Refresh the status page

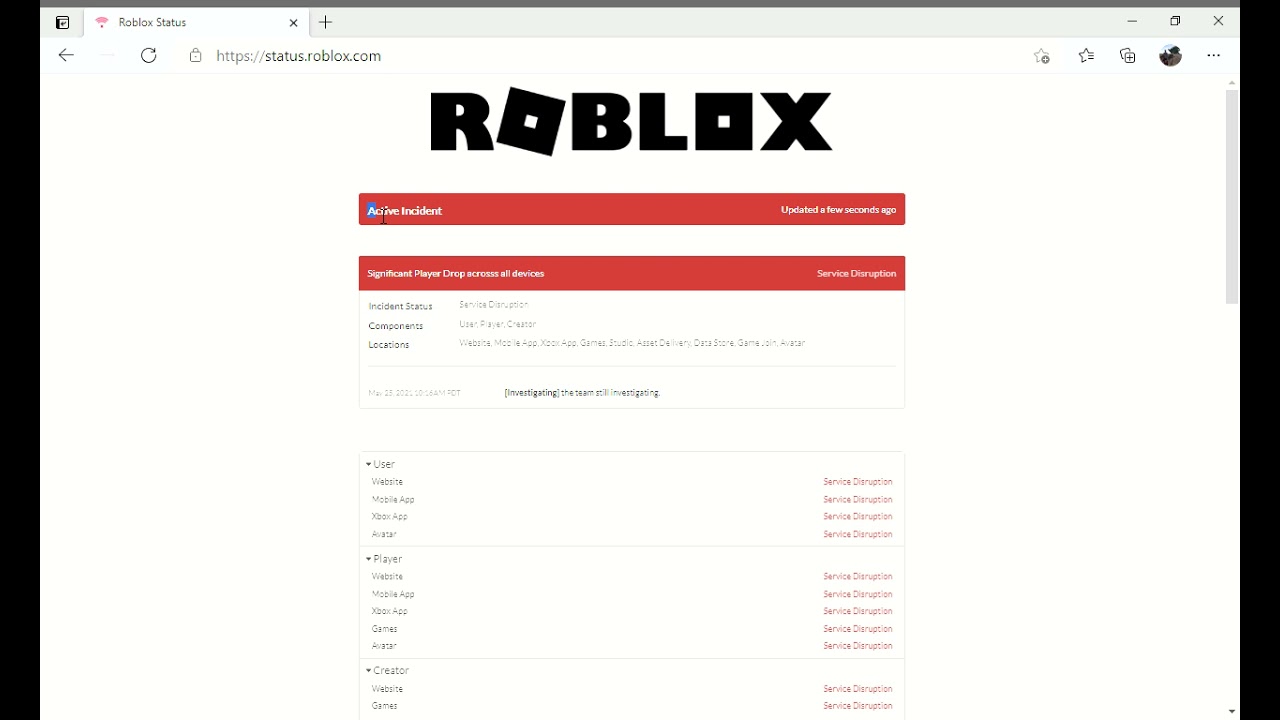click(x=149, y=56)
